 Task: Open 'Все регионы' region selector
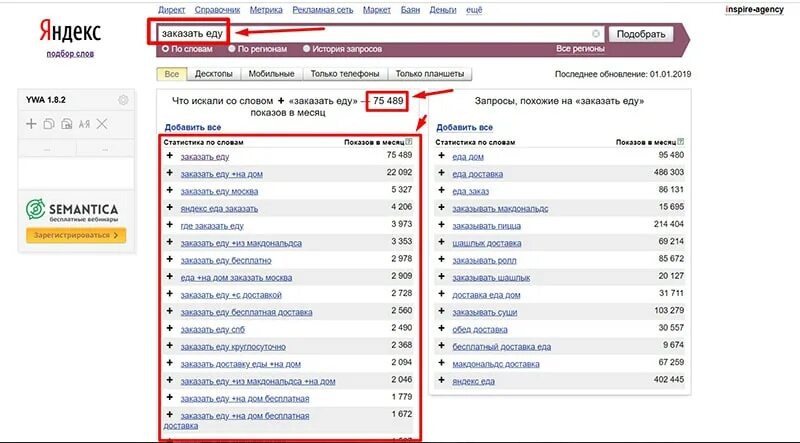click(x=580, y=49)
